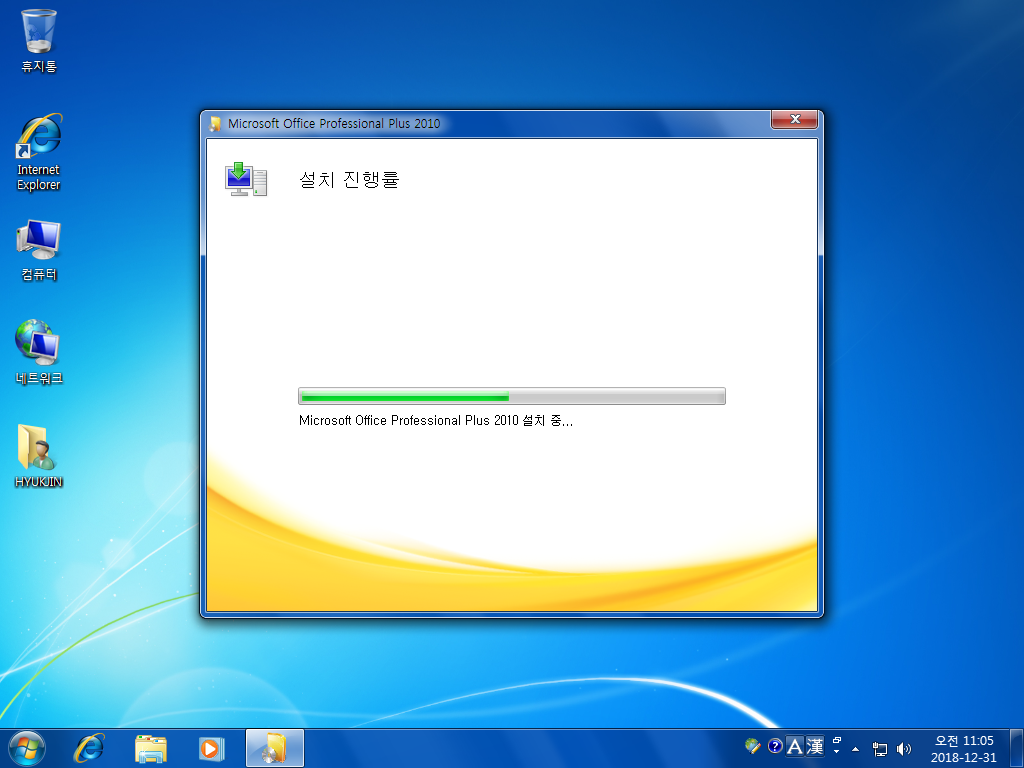
Task: Click the 'Microsoft Office Professional Plus 2010 설치 중...' status text
Action: [436, 421]
